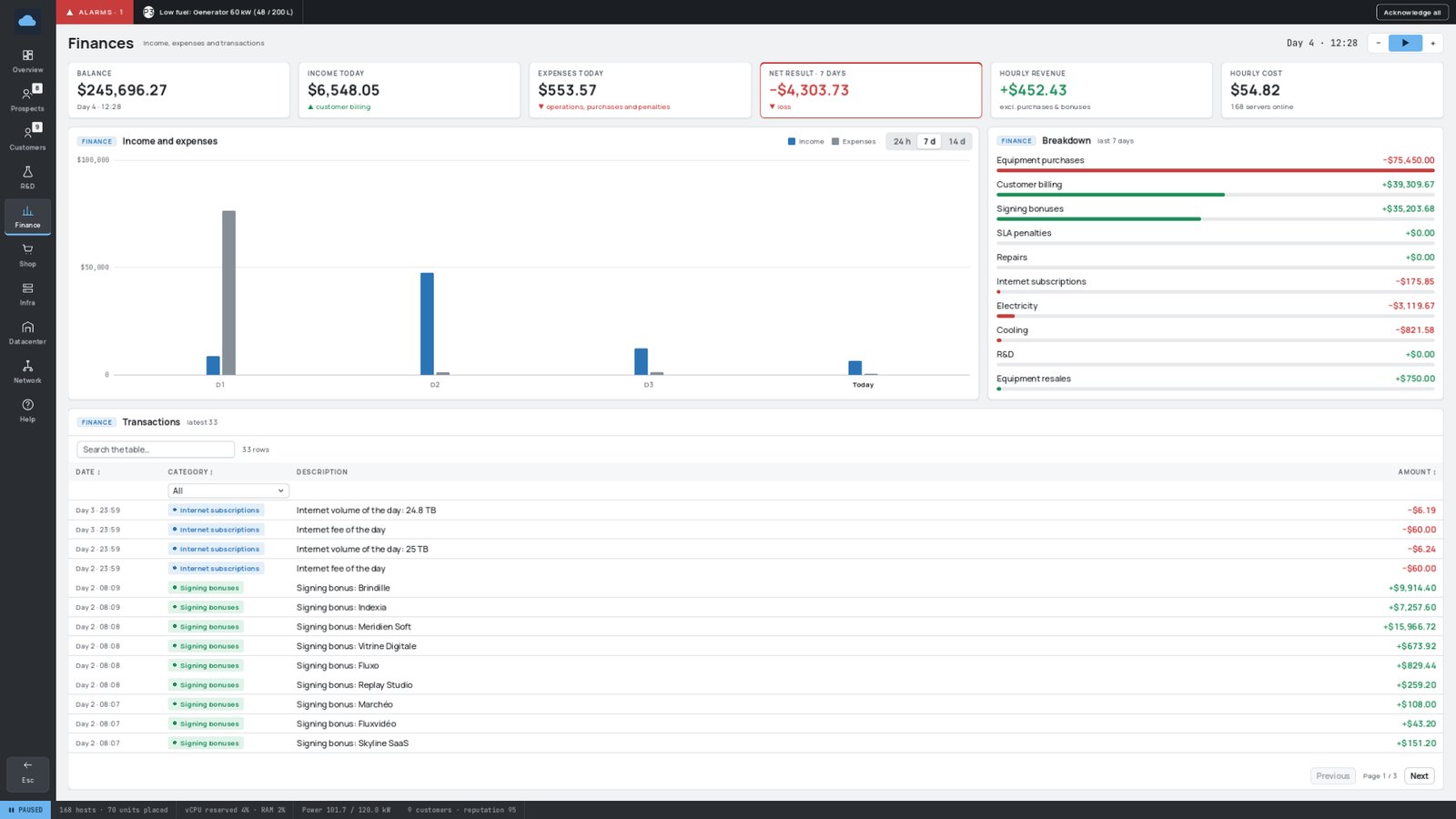
Task: Sort transactions by Date column
Action: 88,472
